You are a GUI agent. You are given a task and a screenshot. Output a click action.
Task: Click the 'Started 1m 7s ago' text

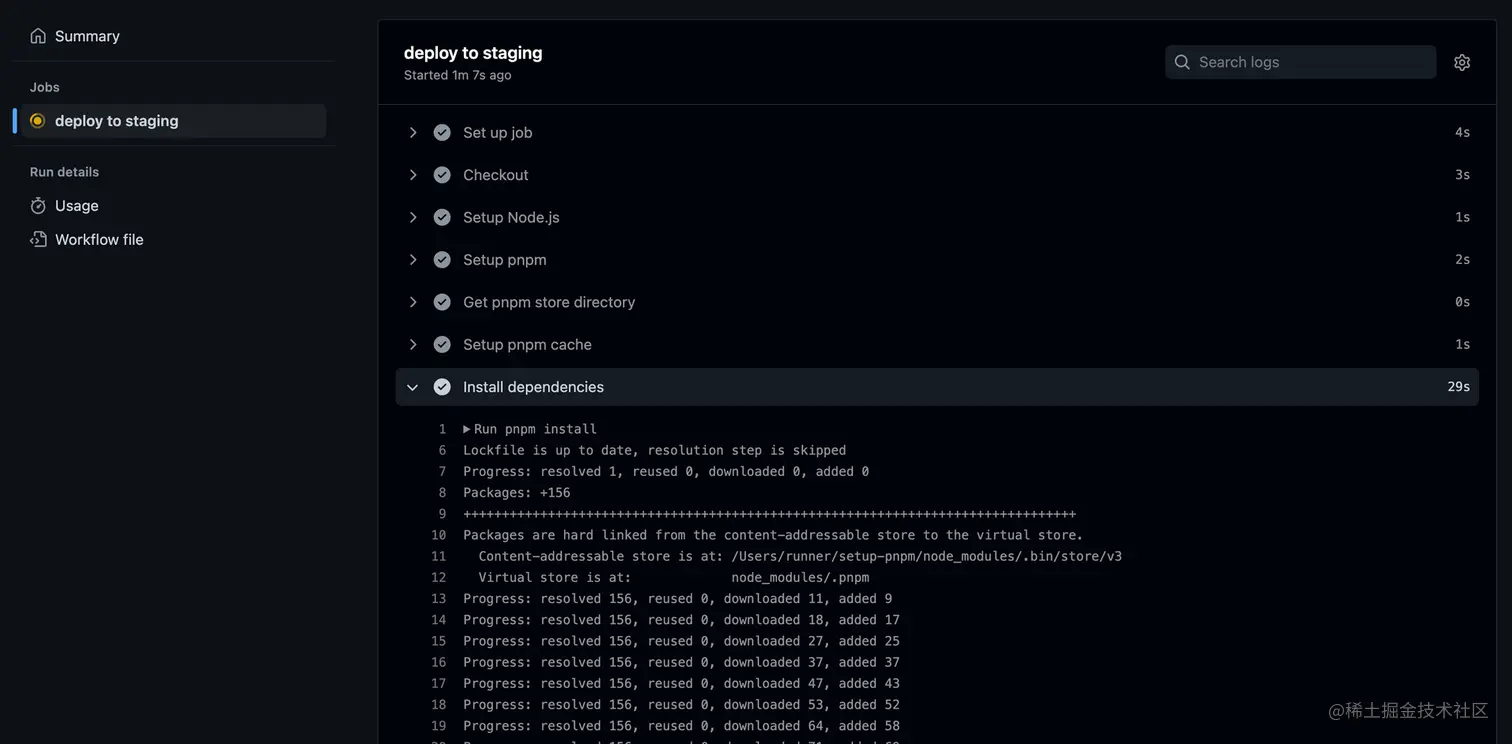(457, 75)
